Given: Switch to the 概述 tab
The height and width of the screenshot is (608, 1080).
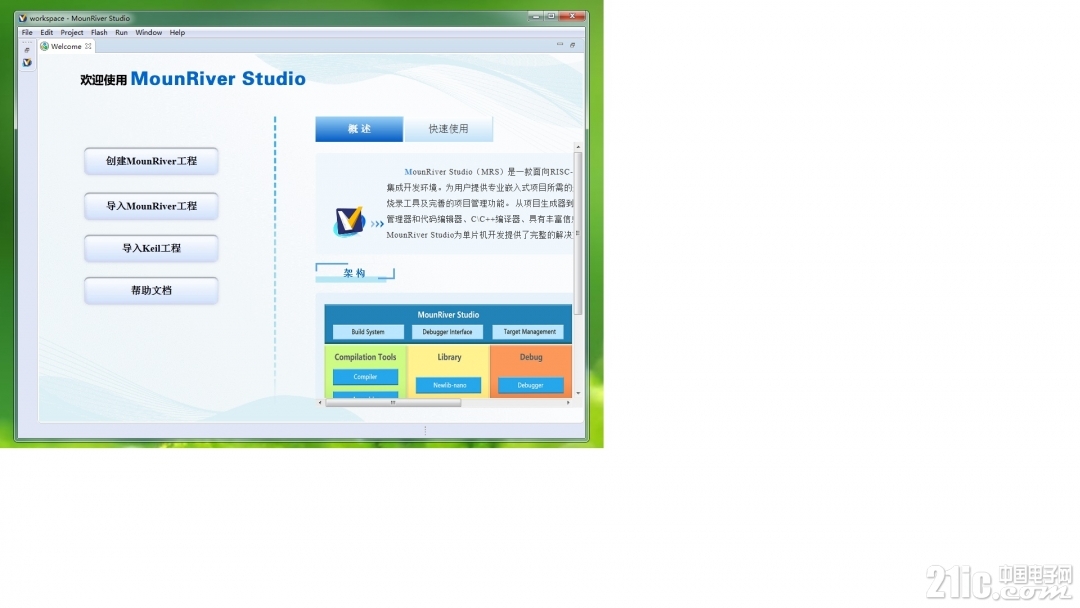Looking at the screenshot, I should 359,129.
